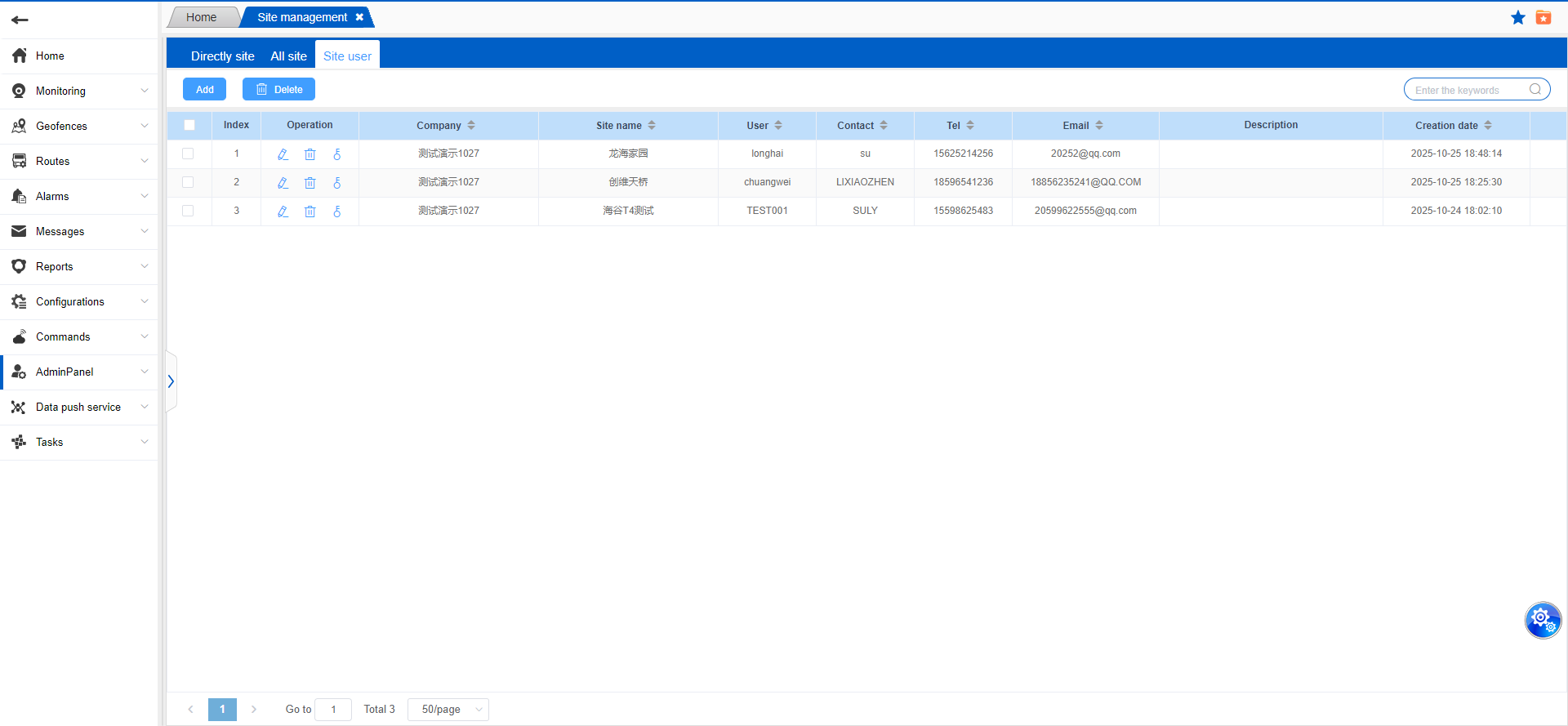Delete the longhai user row
This screenshot has width=1568, height=726.
point(310,154)
